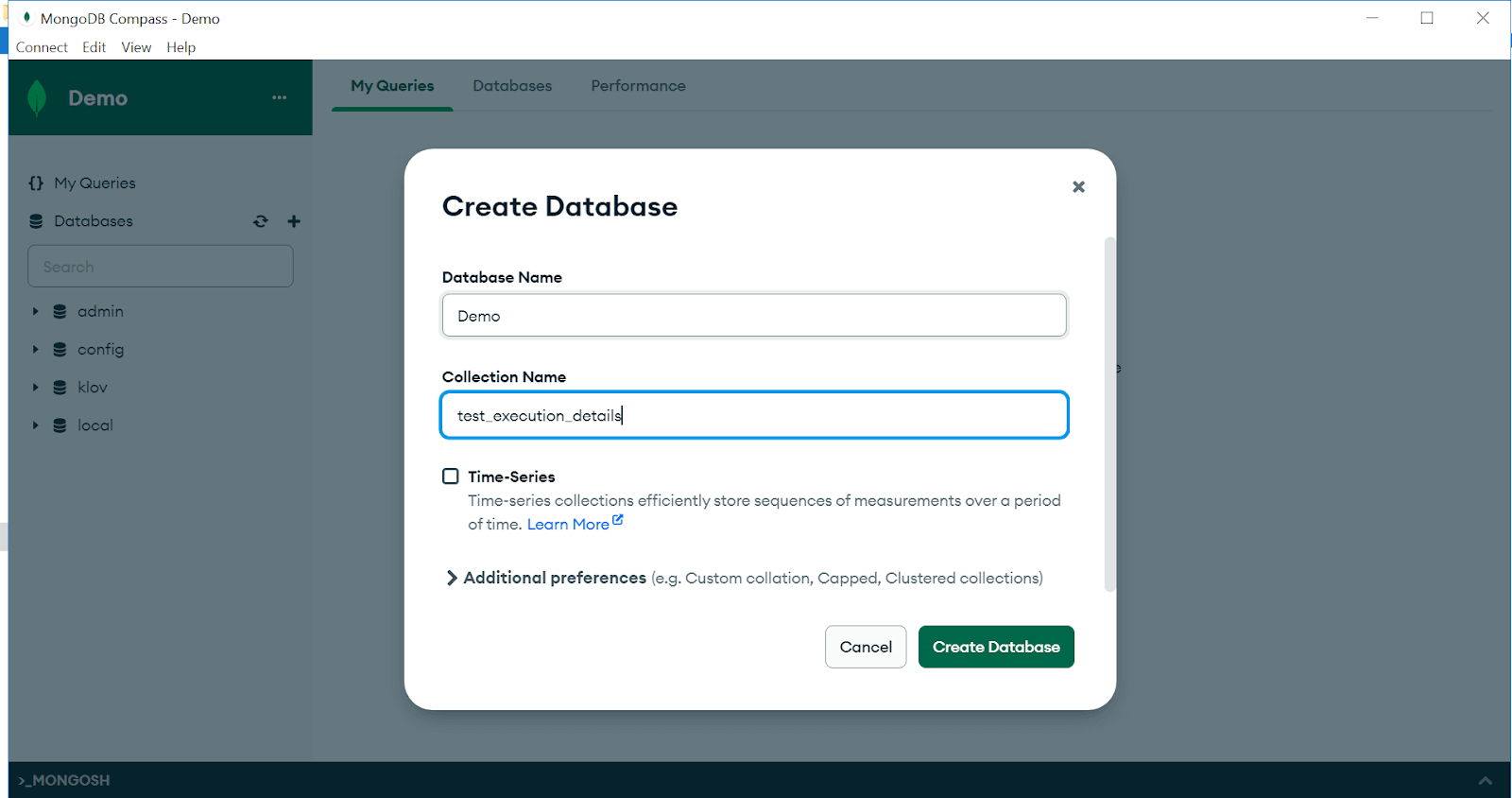Screen dimensions: 1512x798
Task: Open the Demo connection options menu (three dots)
Action: point(279,97)
